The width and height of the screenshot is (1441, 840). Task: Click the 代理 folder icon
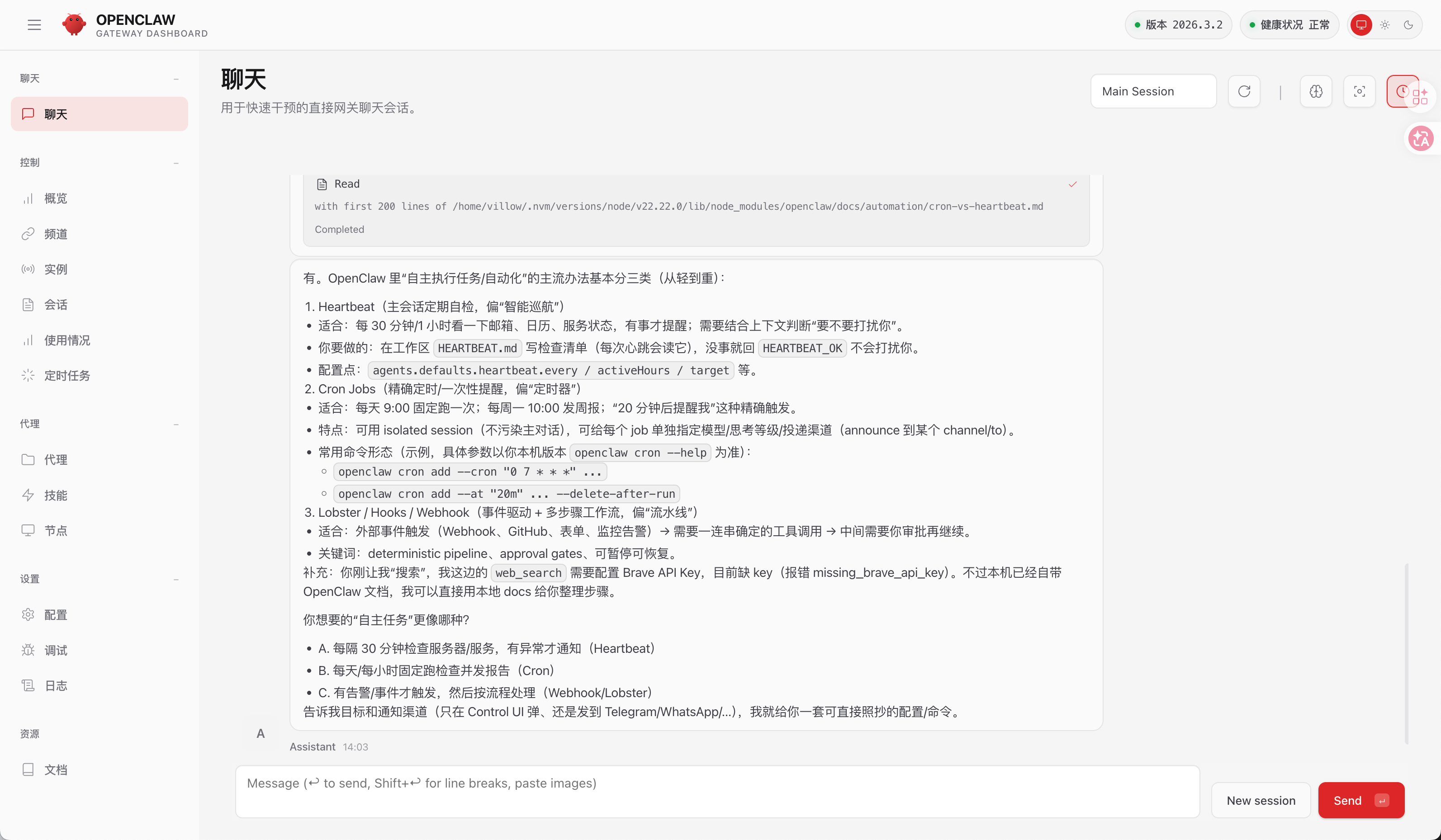pos(28,459)
